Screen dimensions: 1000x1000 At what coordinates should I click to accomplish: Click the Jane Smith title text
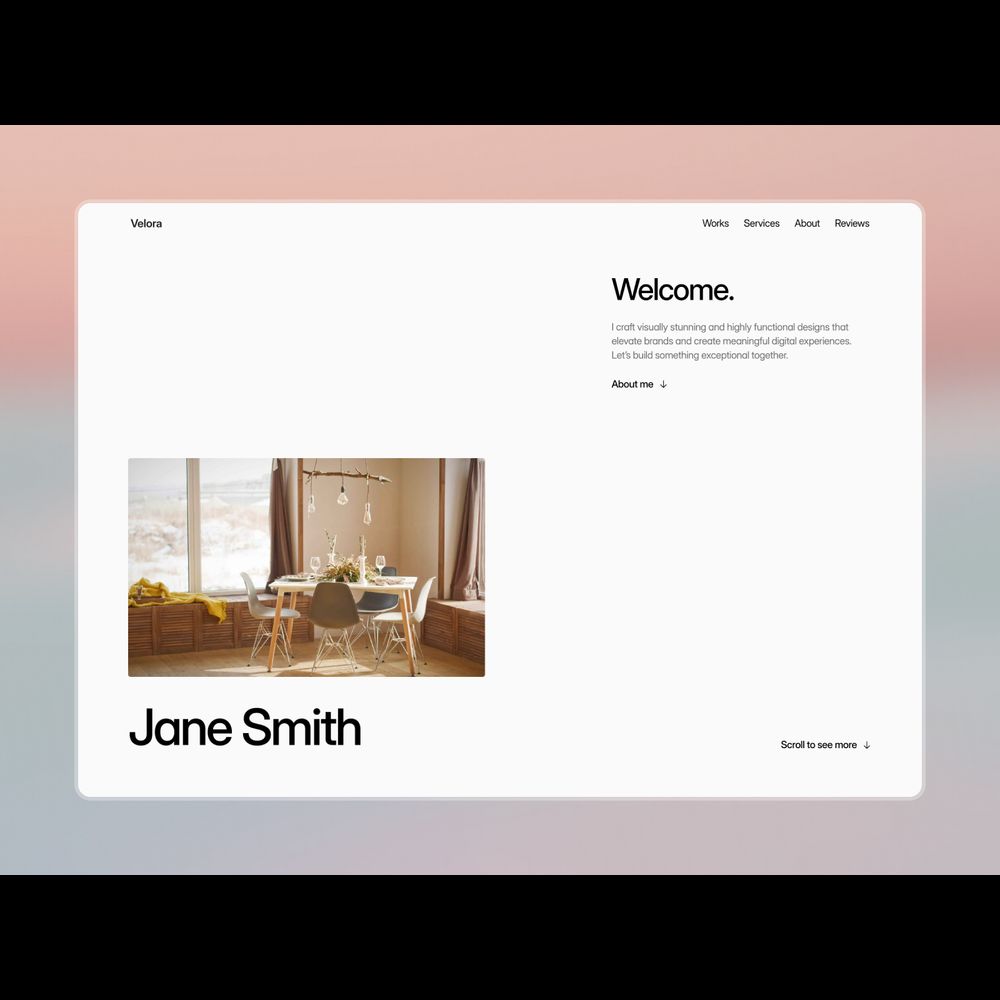[245, 728]
